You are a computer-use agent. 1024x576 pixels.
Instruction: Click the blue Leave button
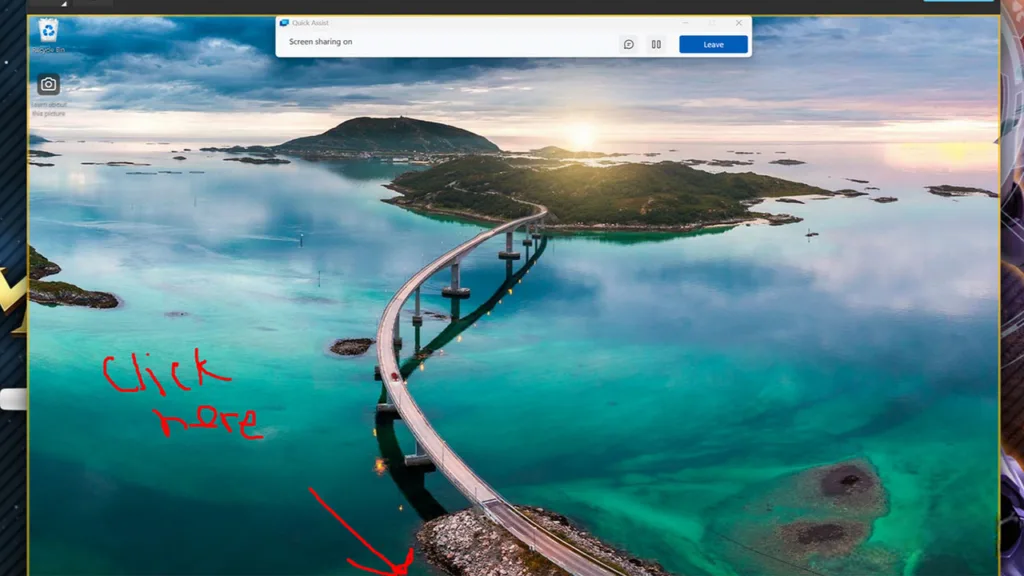pyautogui.click(x=713, y=44)
